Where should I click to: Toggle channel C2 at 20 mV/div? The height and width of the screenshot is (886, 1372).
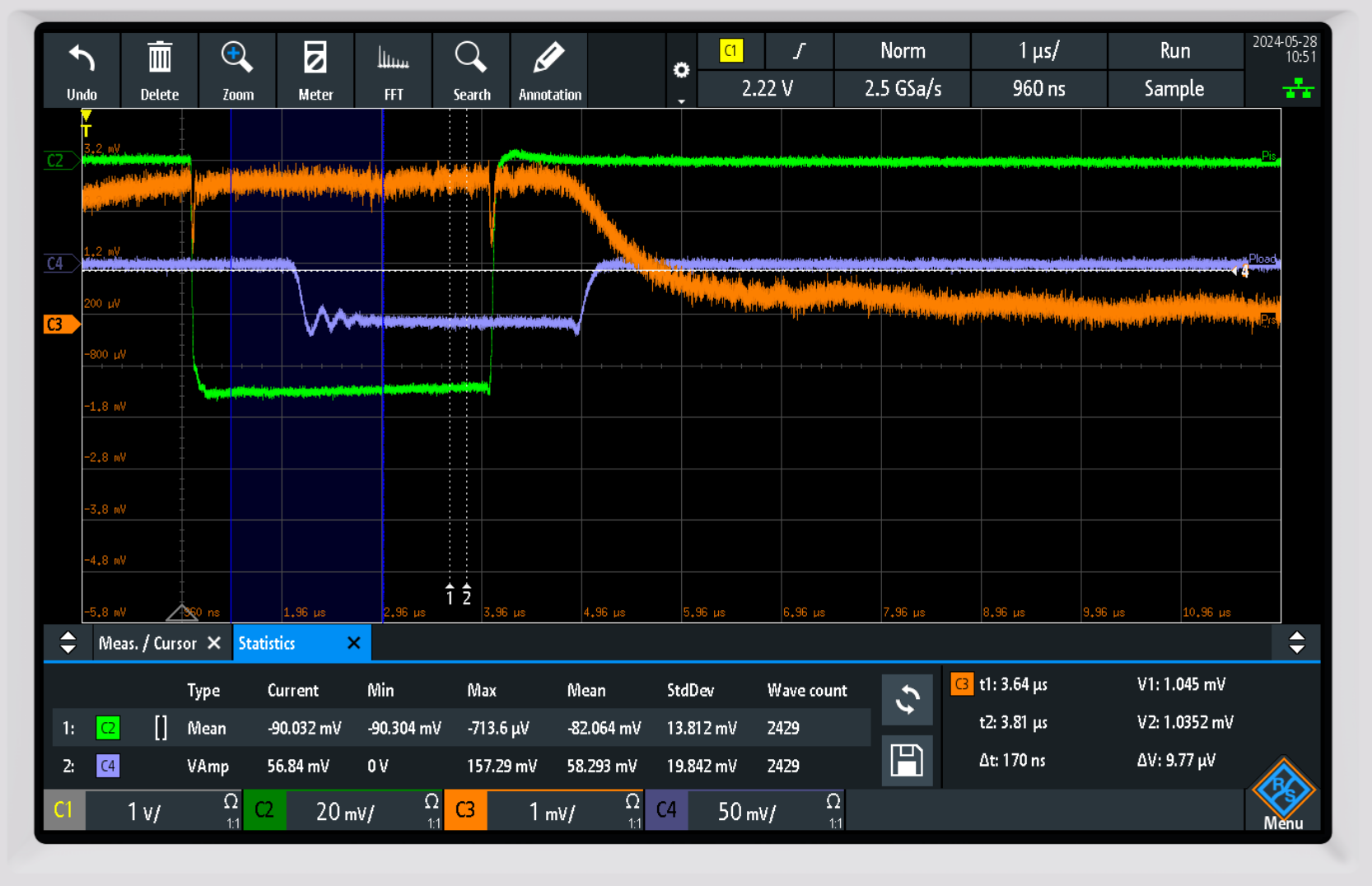264,810
